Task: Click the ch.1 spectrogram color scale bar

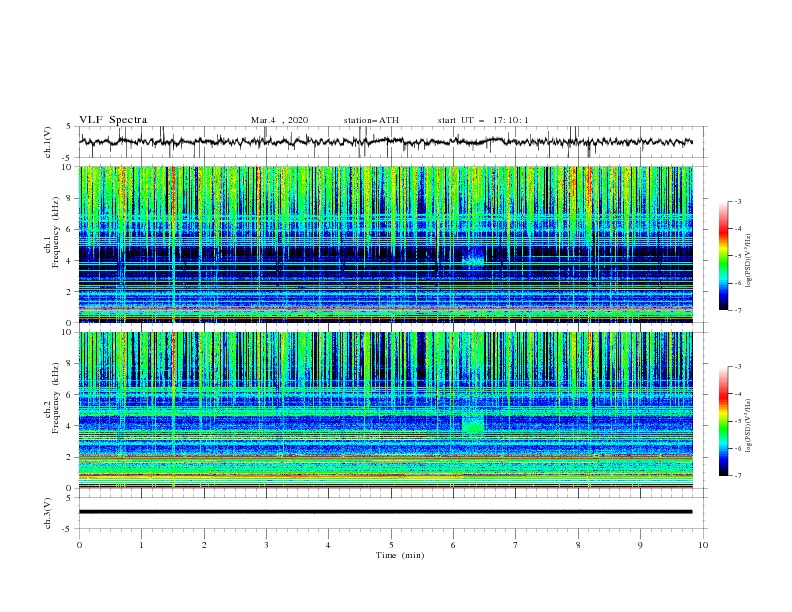Action: click(723, 256)
